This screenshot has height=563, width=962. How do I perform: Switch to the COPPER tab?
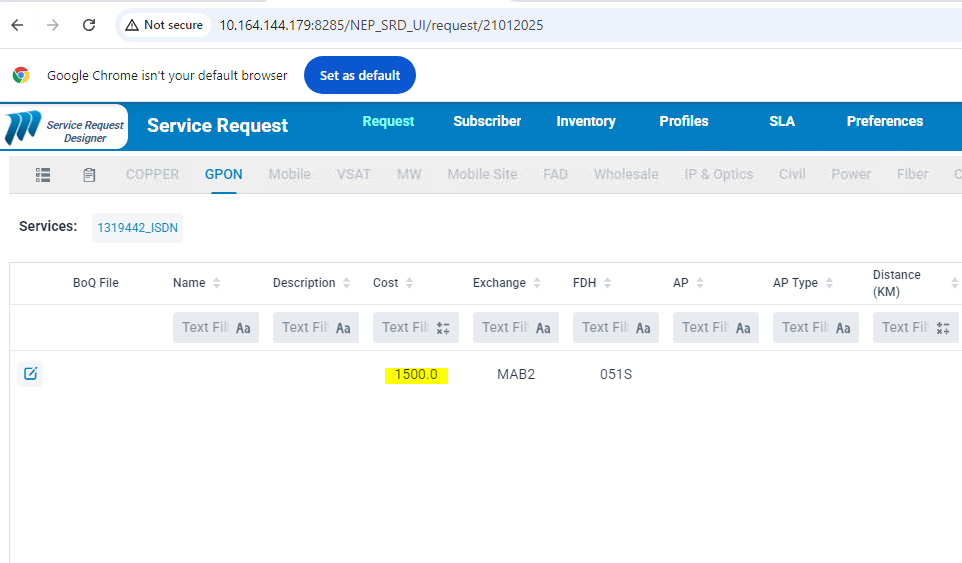152,174
